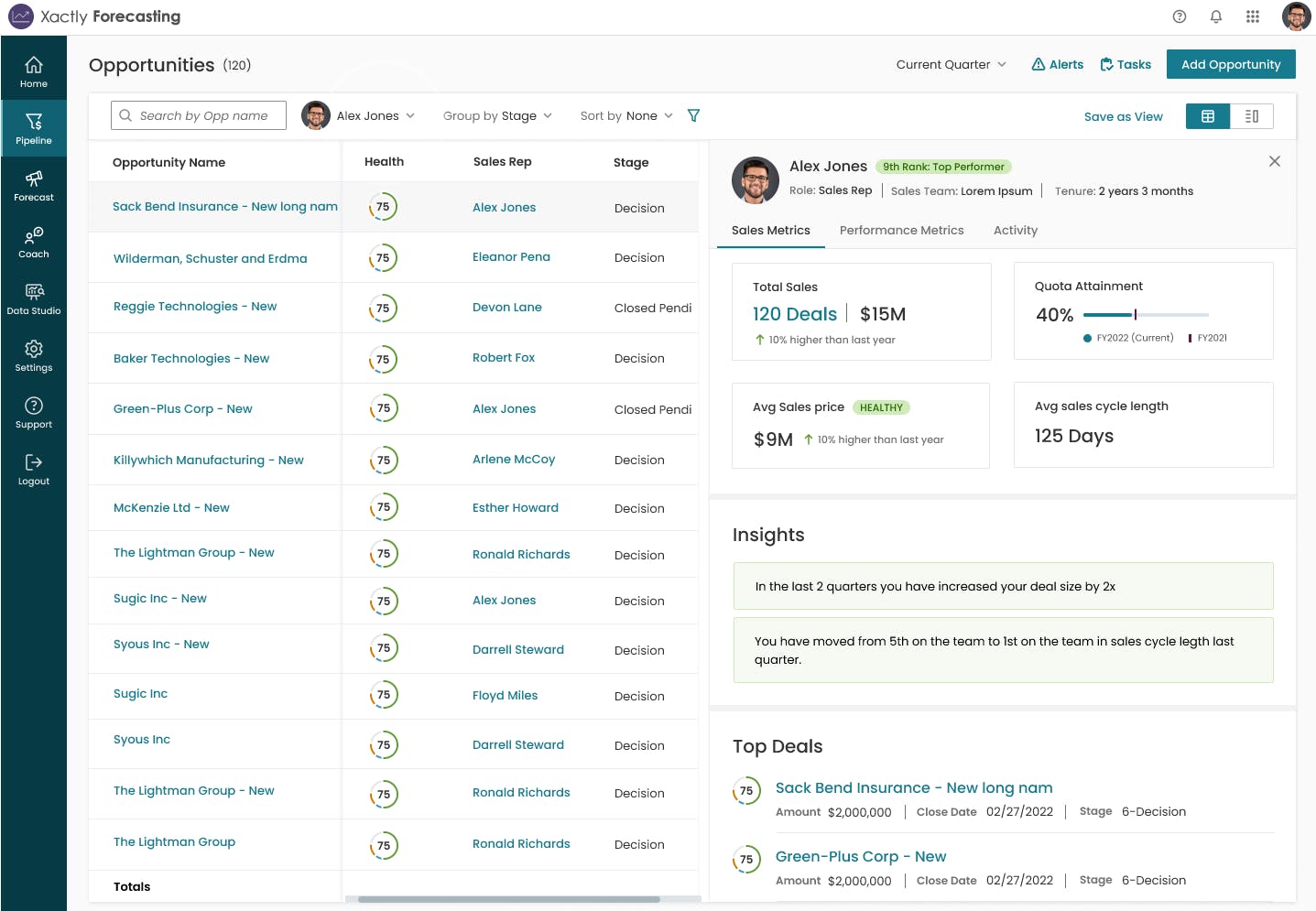Click the Search by Opp name field
1316x911 pixels.
click(199, 115)
